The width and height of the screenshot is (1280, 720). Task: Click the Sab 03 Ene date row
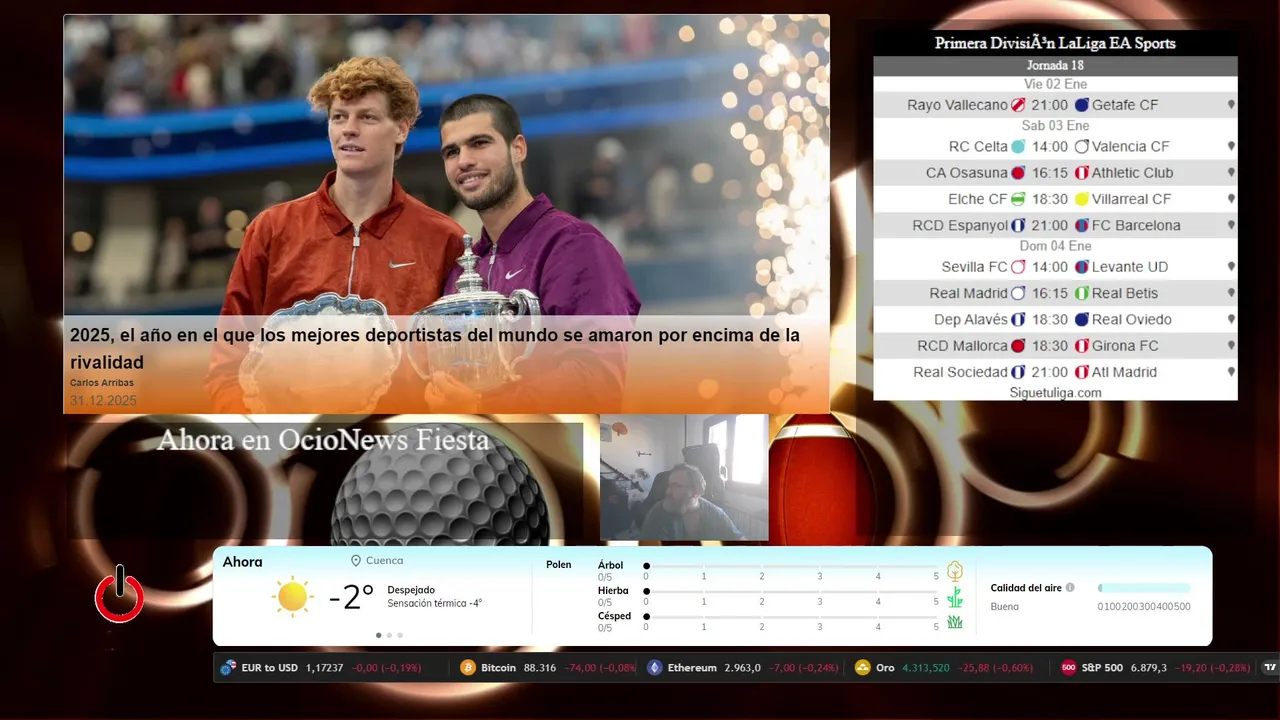coord(1055,126)
